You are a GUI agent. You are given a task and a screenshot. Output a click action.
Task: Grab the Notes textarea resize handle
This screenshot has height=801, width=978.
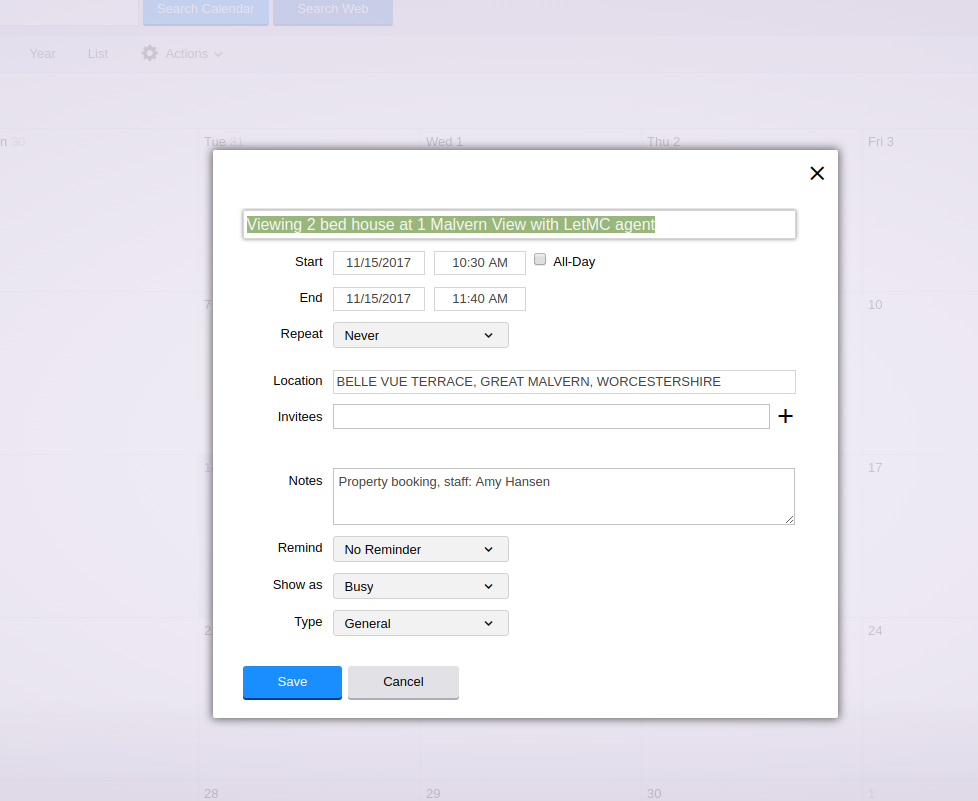point(789,519)
